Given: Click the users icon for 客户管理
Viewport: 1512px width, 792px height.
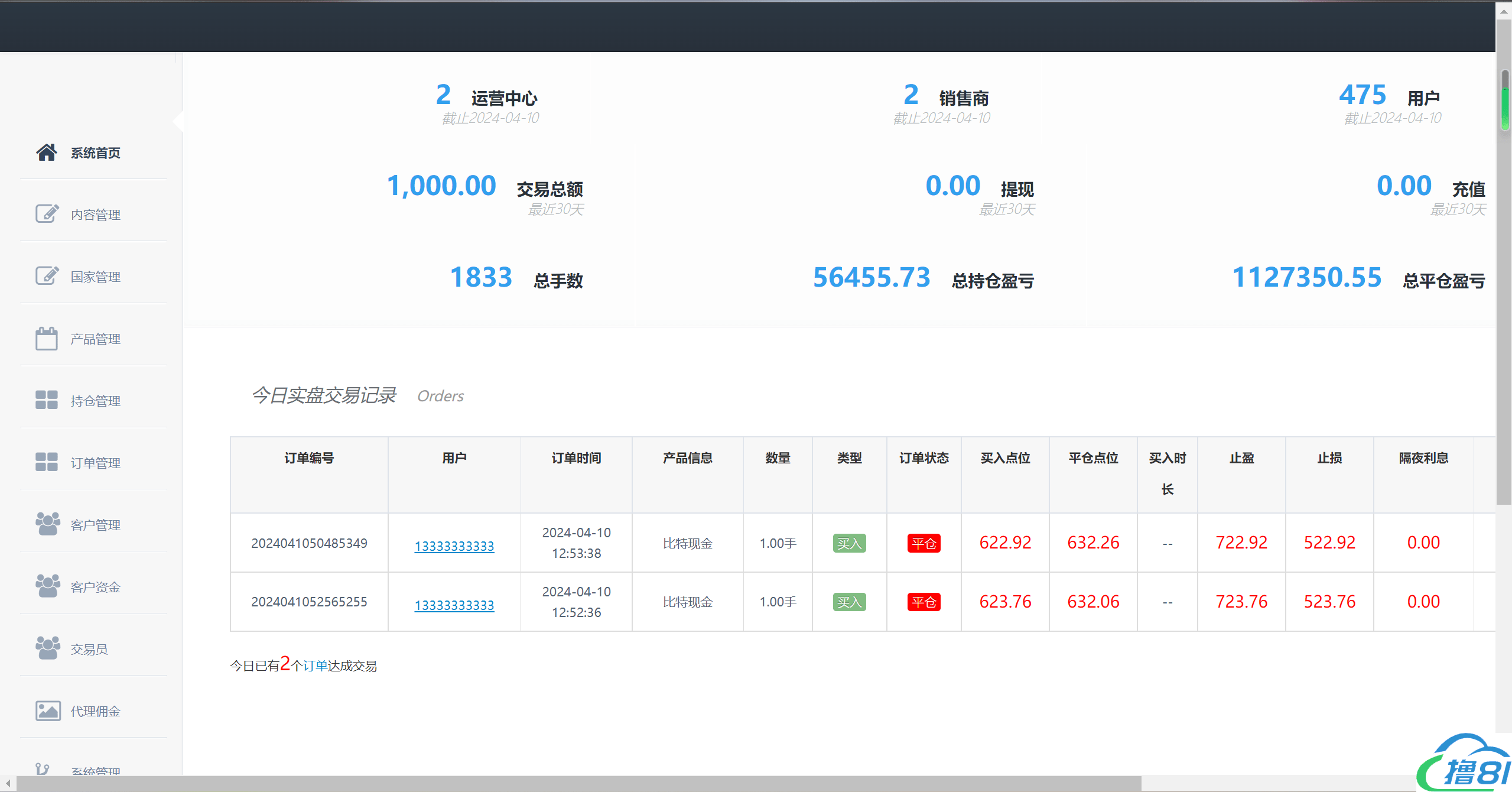Looking at the screenshot, I should (x=48, y=524).
